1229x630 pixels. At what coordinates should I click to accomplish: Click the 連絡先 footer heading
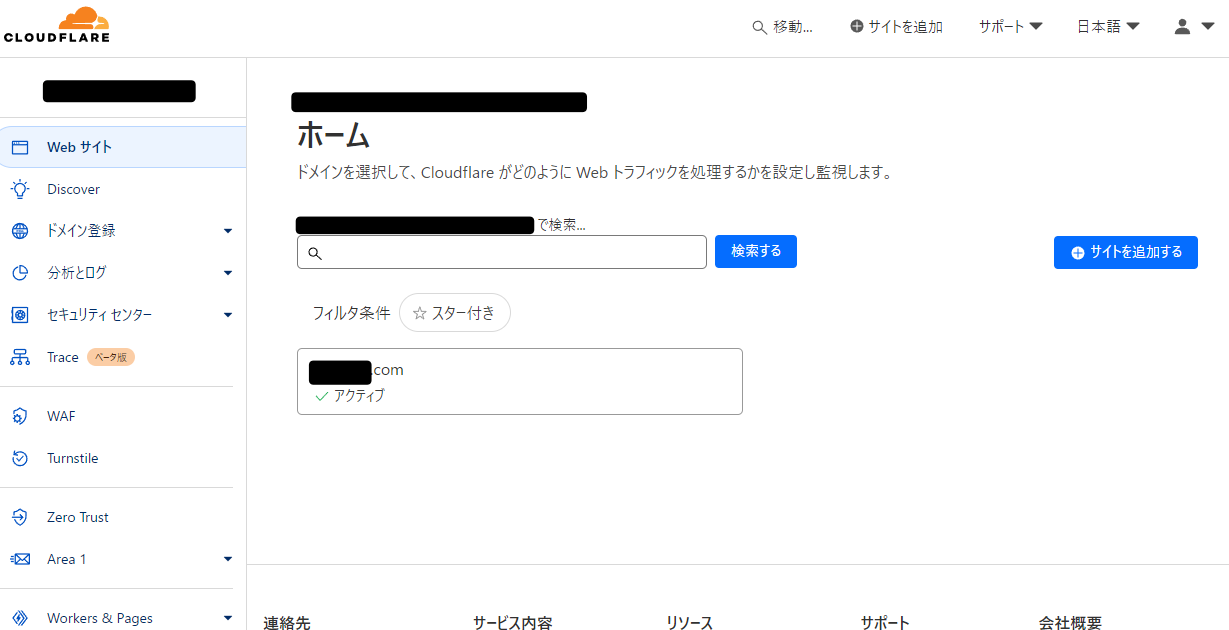[287, 623]
